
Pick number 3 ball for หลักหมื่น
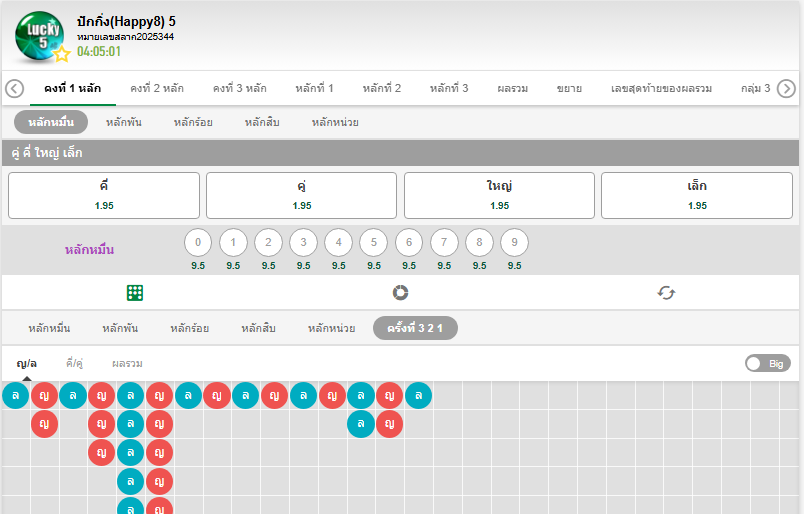(304, 243)
